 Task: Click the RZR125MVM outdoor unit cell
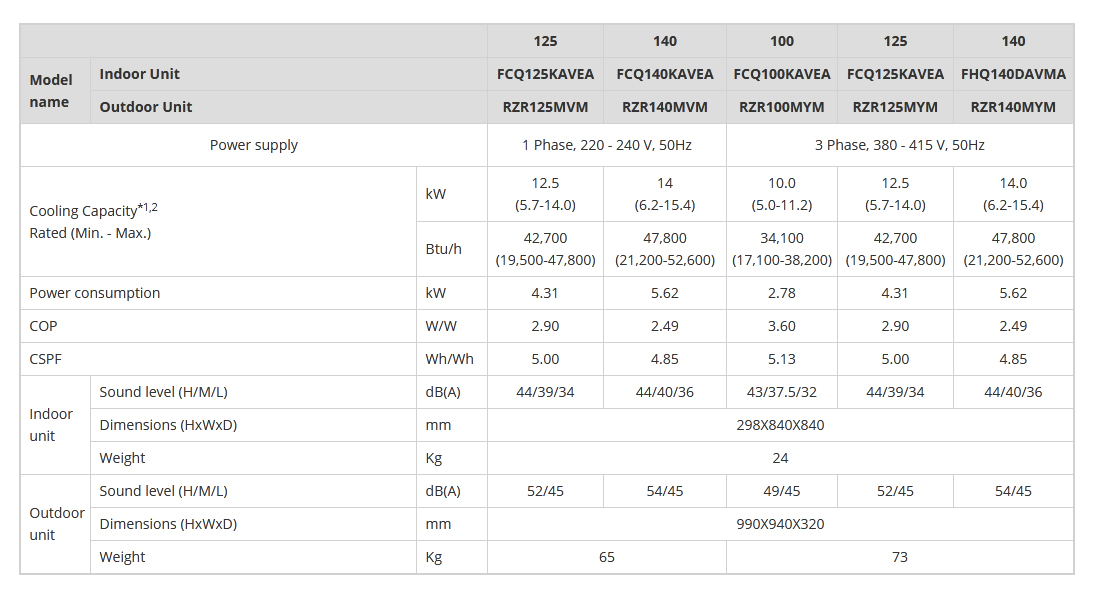tap(545, 107)
